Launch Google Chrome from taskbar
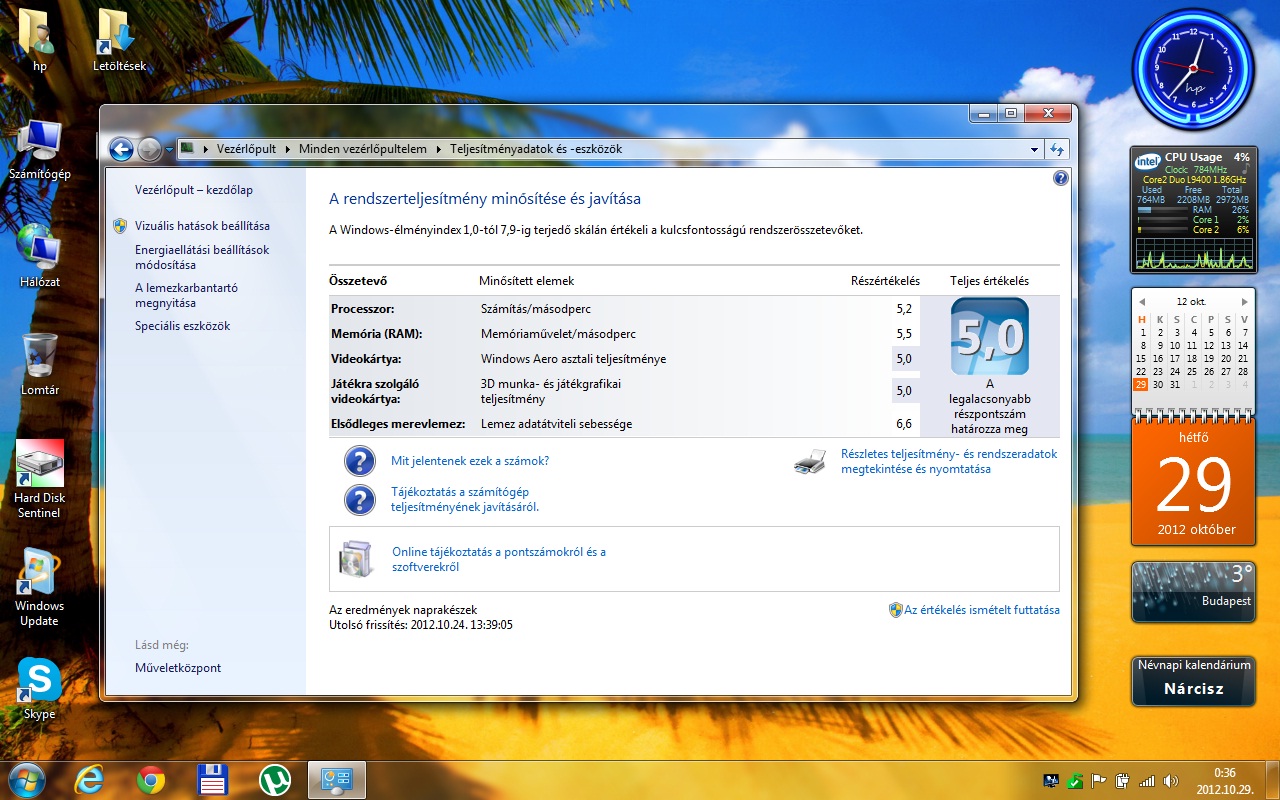Screen dimensions: 1280x800 (x=151, y=780)
